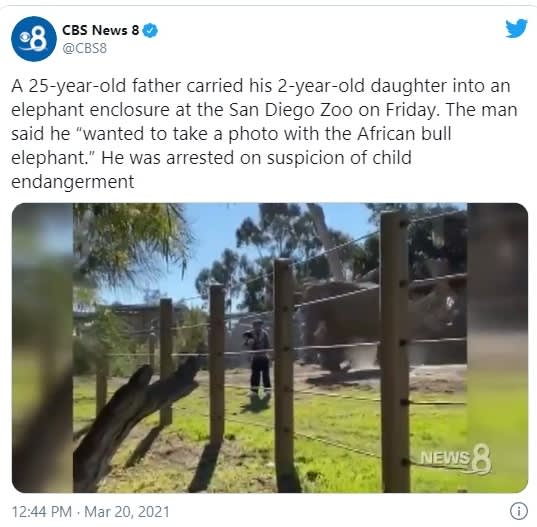This screenshot has width=537, height=527.
Task: Open the tweet info circle icon
Action: pyautogui.click(x=519, y=511)
